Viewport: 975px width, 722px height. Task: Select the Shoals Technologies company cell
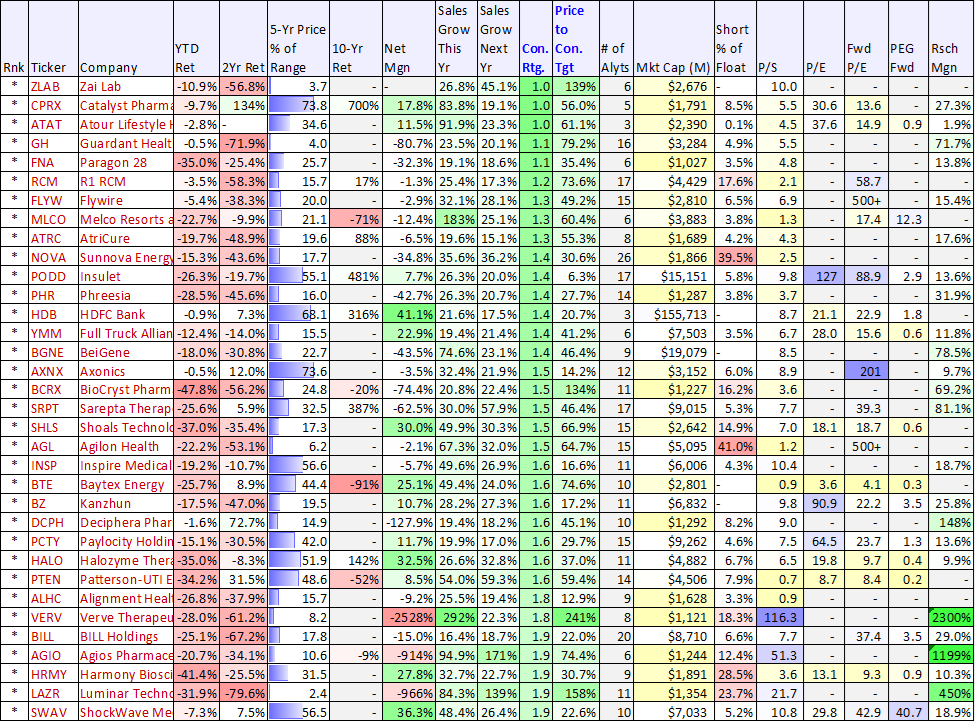tap(126, 428)
